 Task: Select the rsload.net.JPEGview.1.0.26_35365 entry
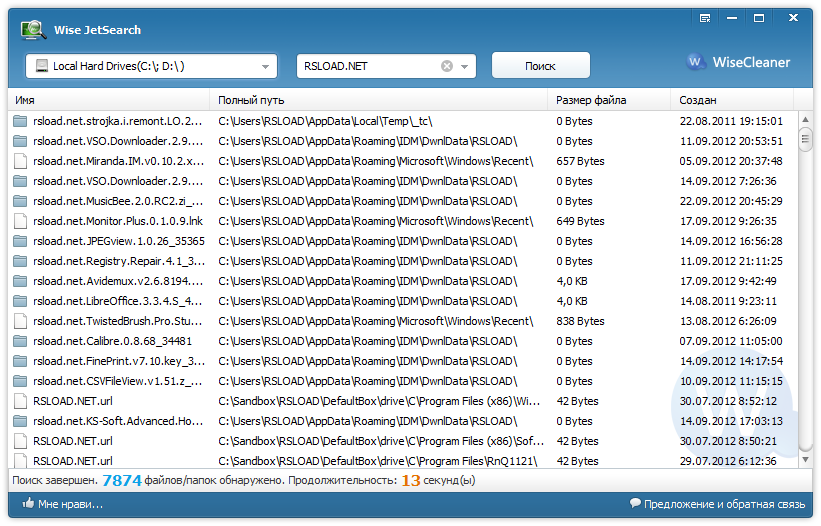click(x=119, y=241)
